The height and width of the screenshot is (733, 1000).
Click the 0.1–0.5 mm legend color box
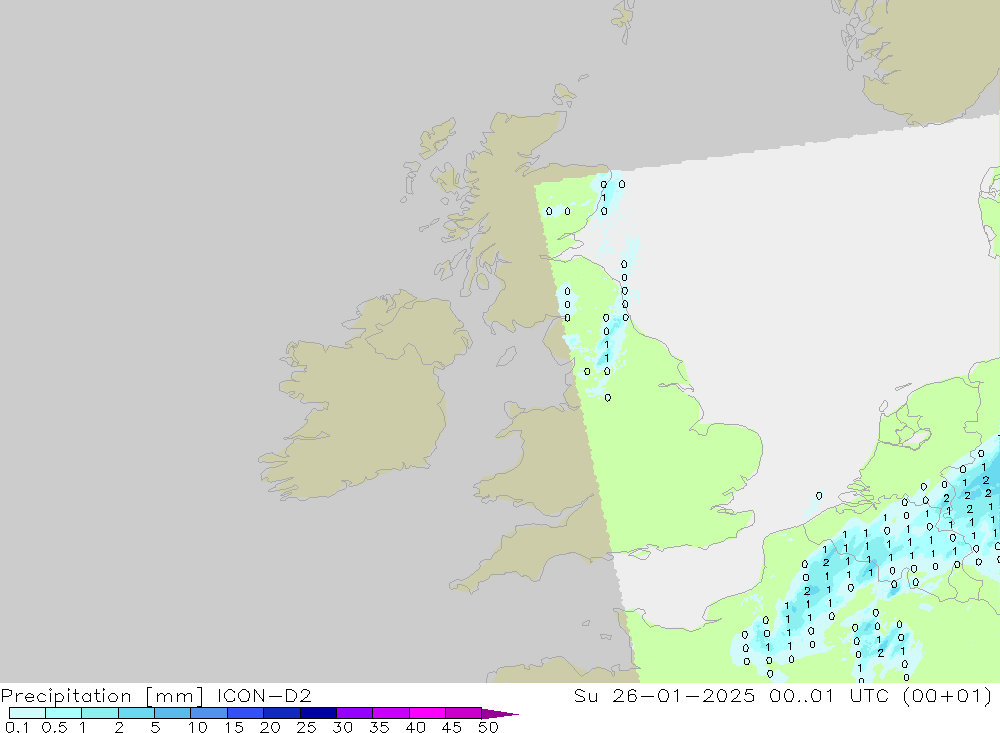click(x=27, y=713)
